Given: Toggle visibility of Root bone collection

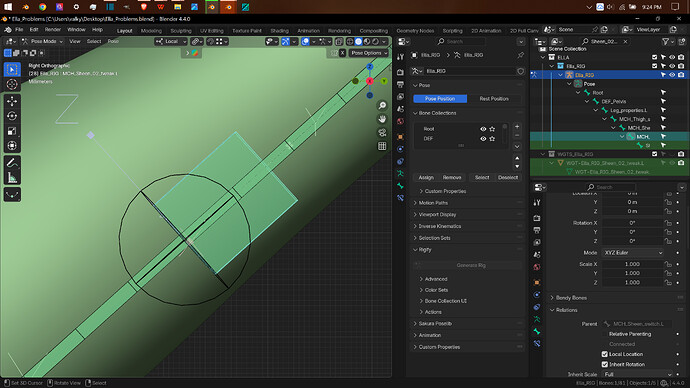Looking at the screenshot, I should click(483, 129).
